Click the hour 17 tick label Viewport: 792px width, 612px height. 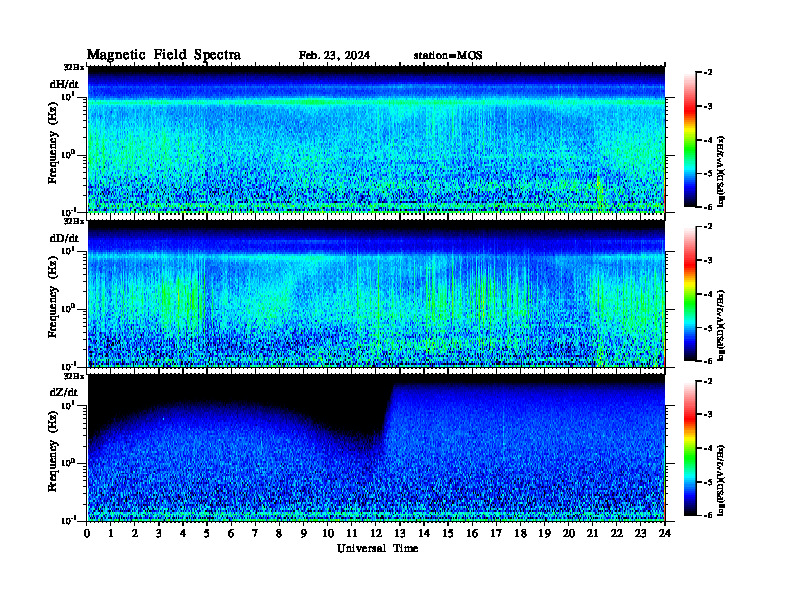(x=497, y=533)
